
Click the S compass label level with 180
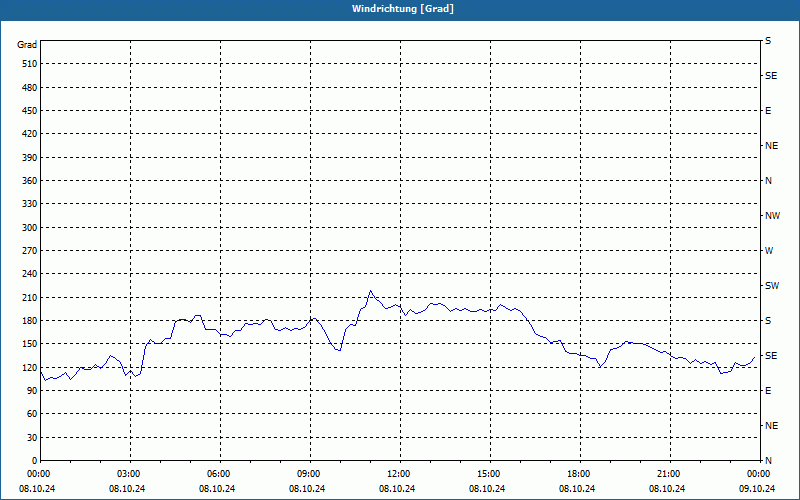(x=768, y=321)
